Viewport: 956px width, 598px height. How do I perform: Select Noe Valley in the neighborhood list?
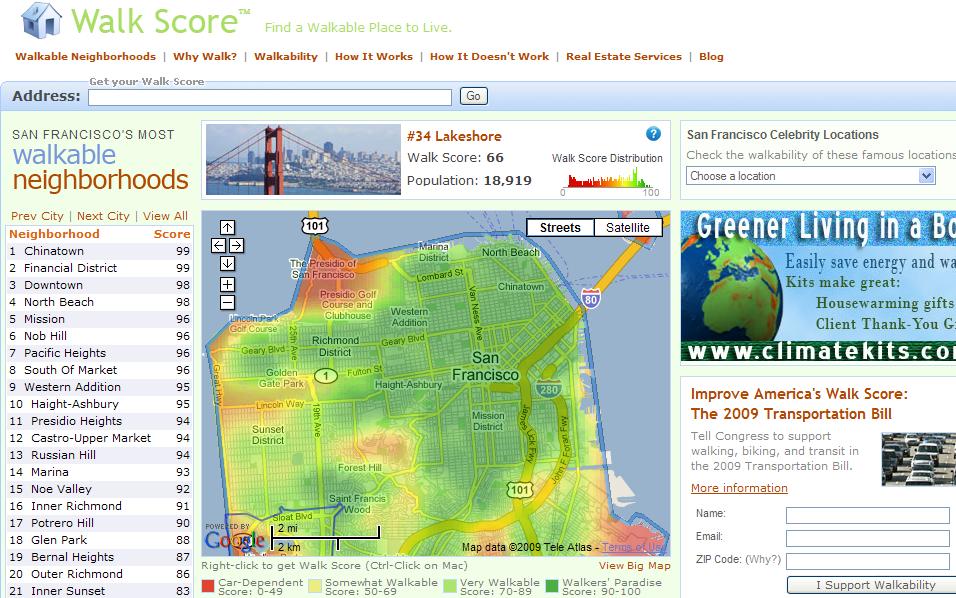[99, 489]
